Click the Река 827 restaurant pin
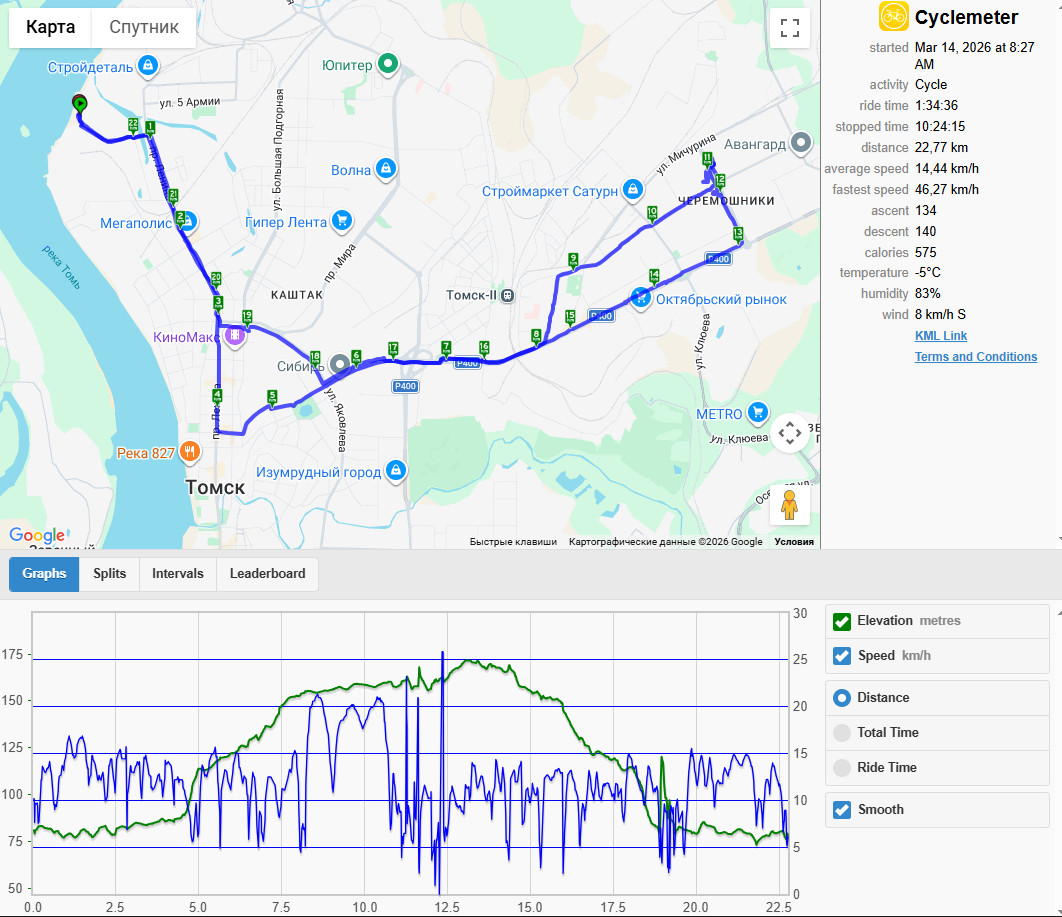Viewport: 1062px width, 917px height. tap(190, 452)
